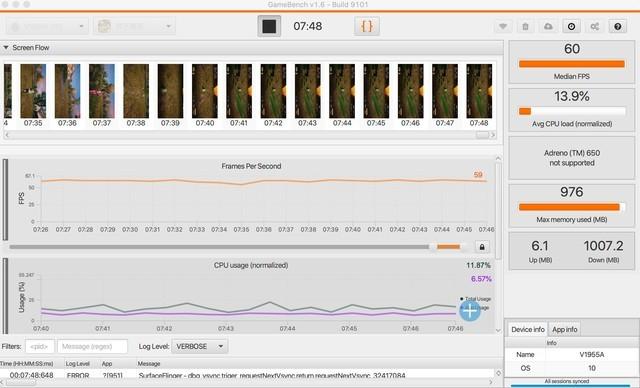This screenshot has width=640, height=388.
Task: Switch to the App info tab
Action: point(564,329)
